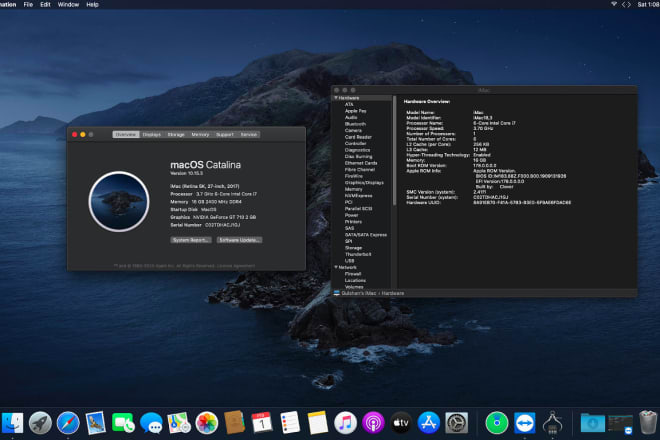The width and height of the screenshot is (660, 440).
Task: Select Card Reader in the sidebar
Action: click(358, 137)
